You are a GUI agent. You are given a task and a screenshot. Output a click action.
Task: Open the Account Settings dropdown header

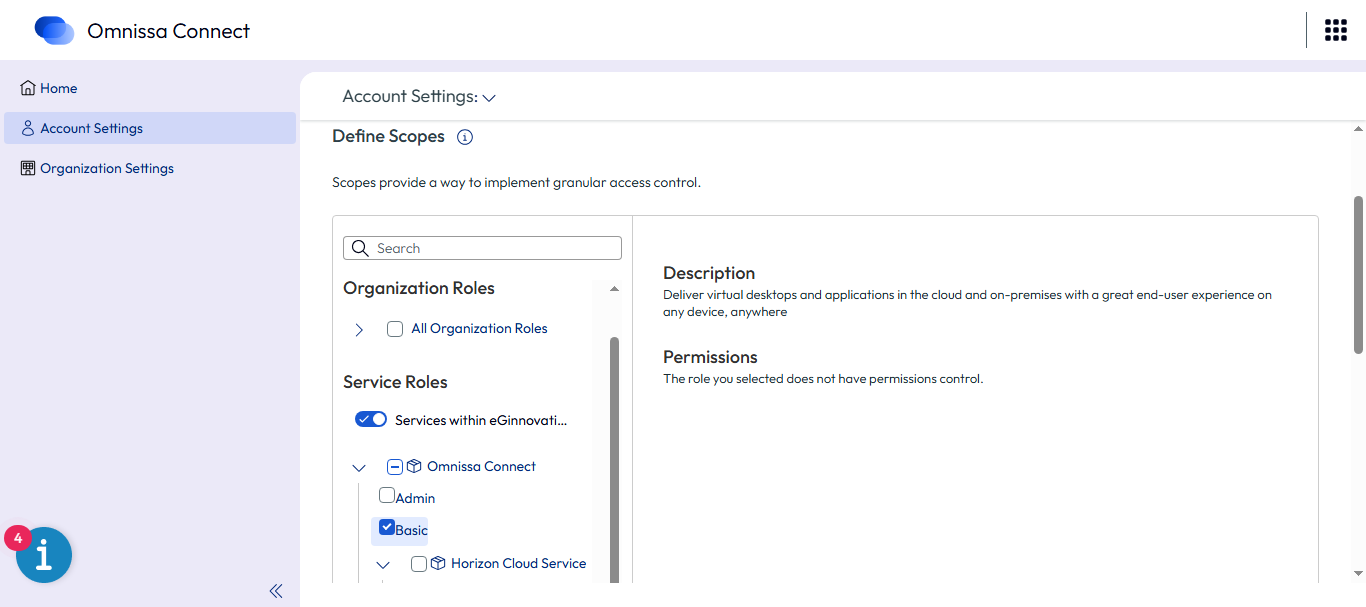(x=419, y=97)
